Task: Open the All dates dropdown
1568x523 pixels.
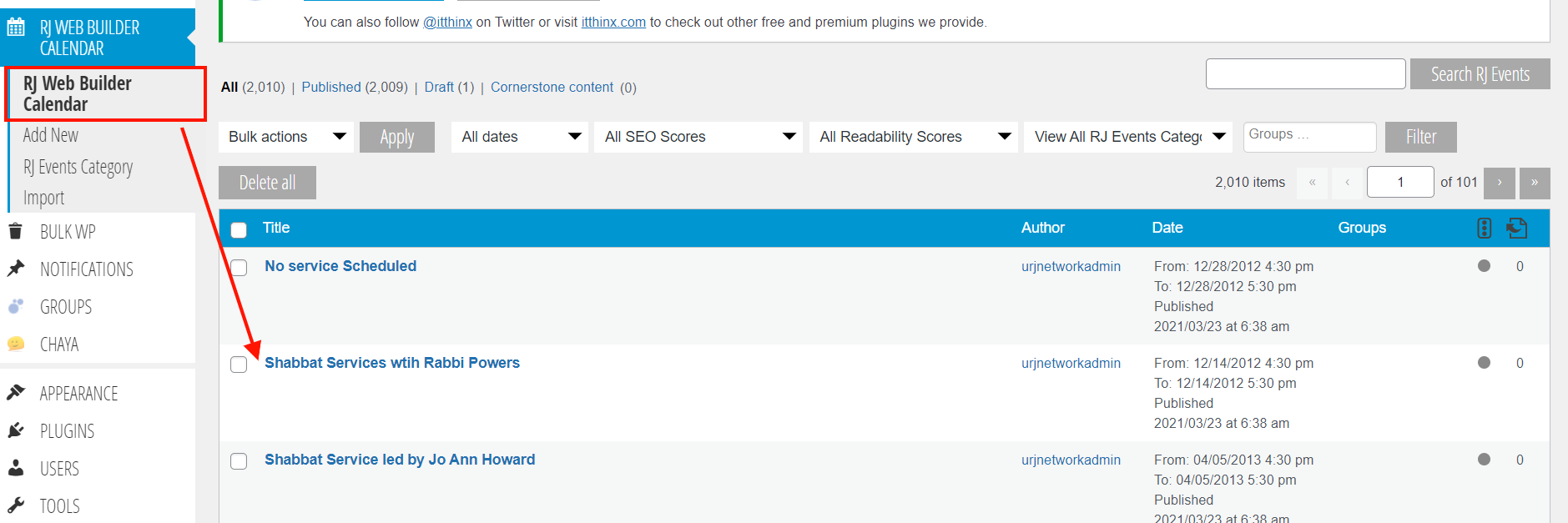Action: pyautogui.click(x=520, y=137)
